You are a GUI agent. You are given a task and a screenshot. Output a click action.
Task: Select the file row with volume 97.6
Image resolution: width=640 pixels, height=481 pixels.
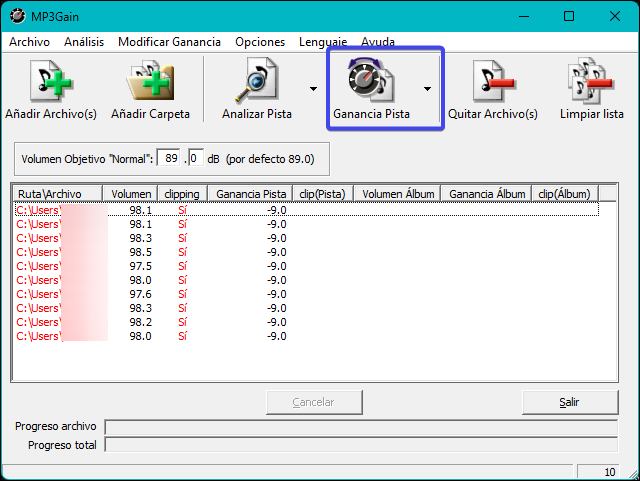click(307, 294)
